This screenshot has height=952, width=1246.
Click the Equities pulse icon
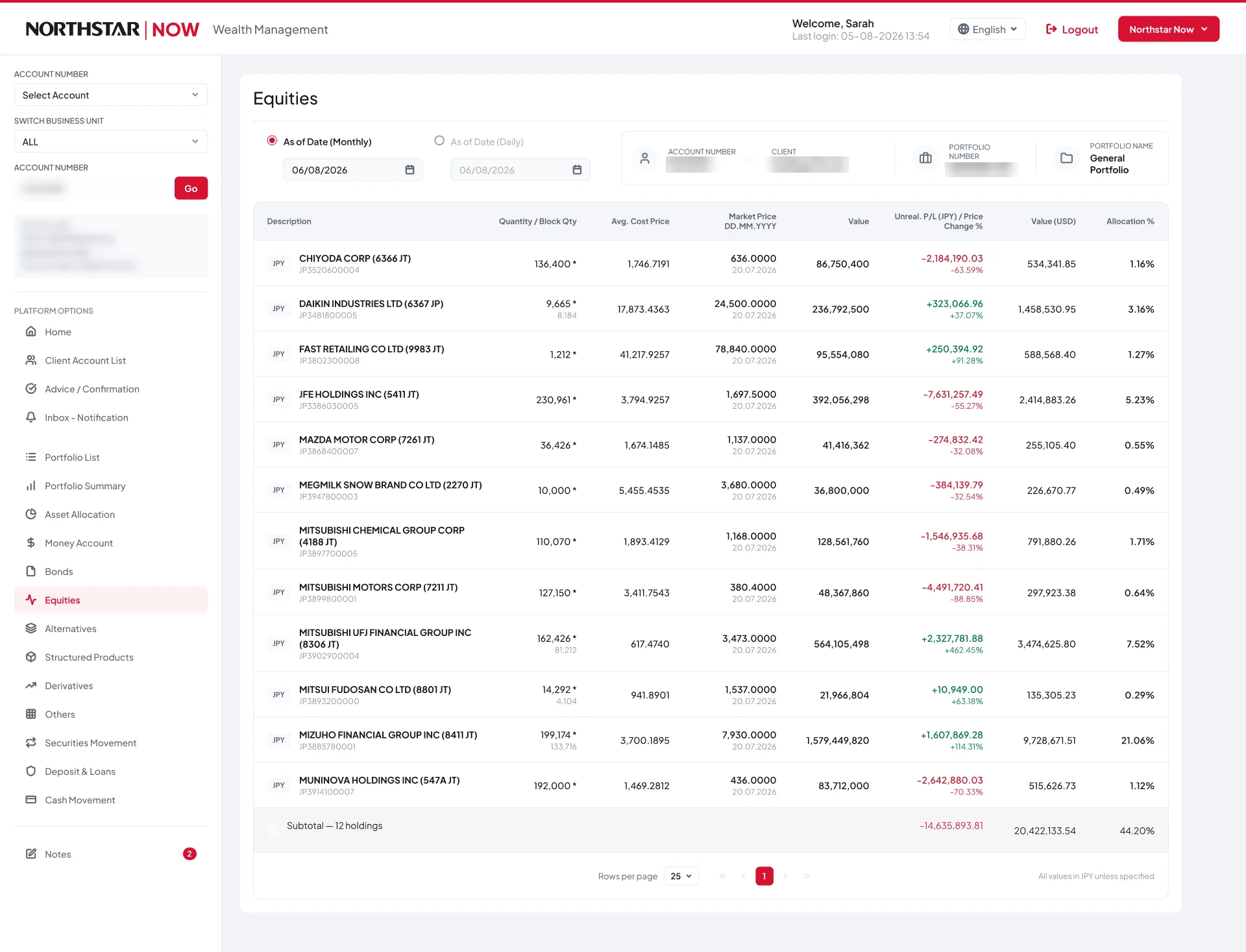point(31,600)
